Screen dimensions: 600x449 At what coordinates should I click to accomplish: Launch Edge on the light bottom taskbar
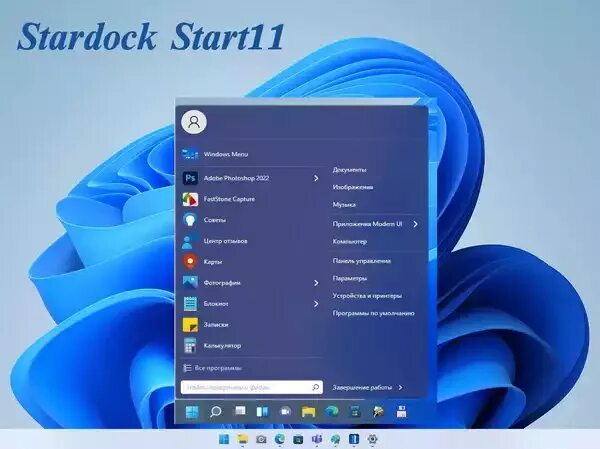(280, 439)
